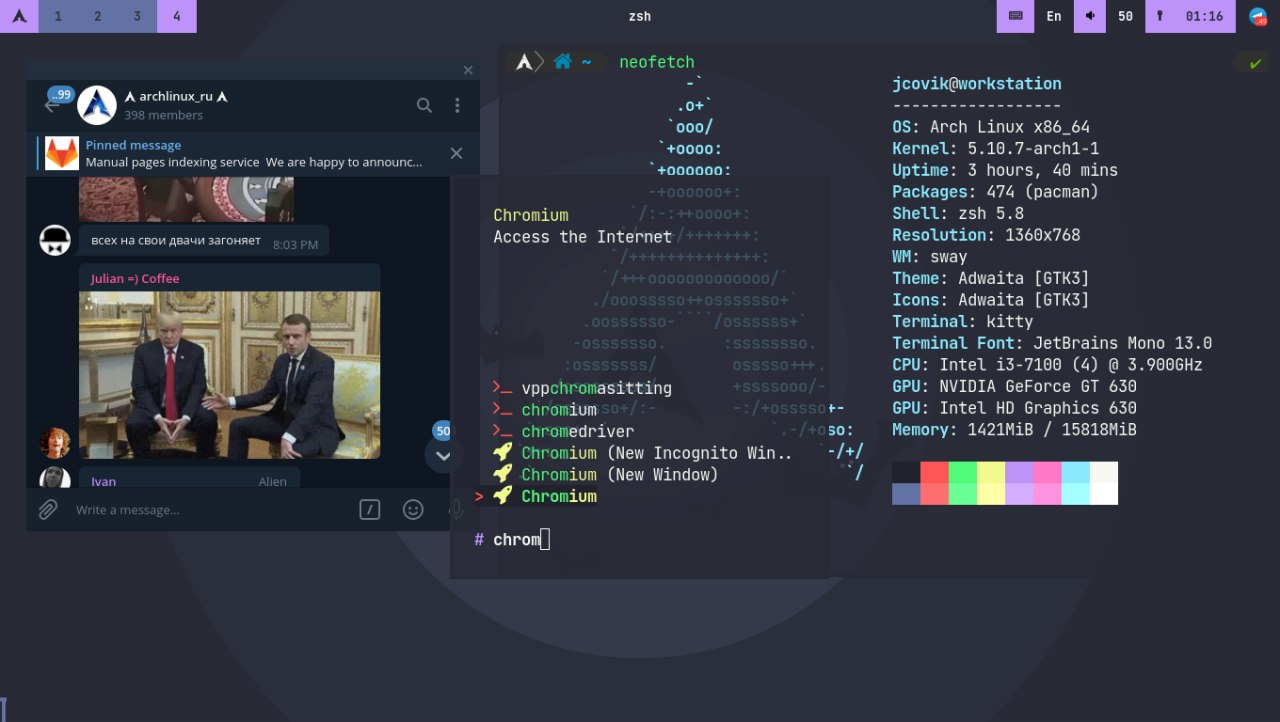Open the Trump and Macron photo

pos(229,375)
